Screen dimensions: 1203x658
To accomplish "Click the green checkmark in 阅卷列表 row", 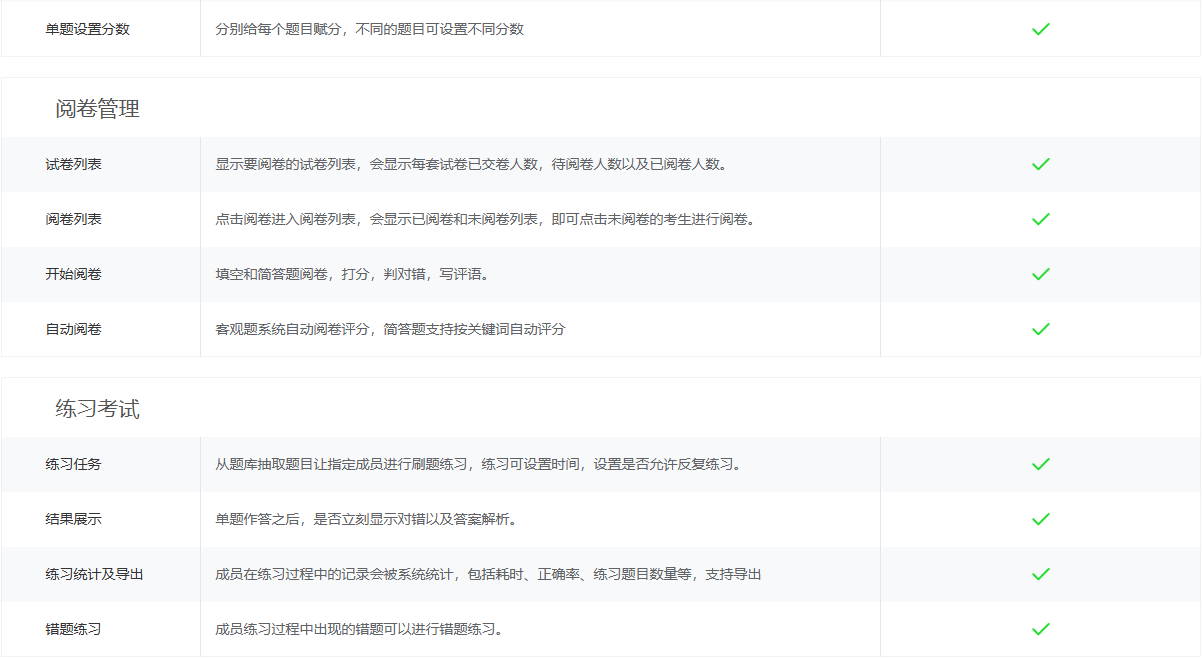I will [1040, 219].
